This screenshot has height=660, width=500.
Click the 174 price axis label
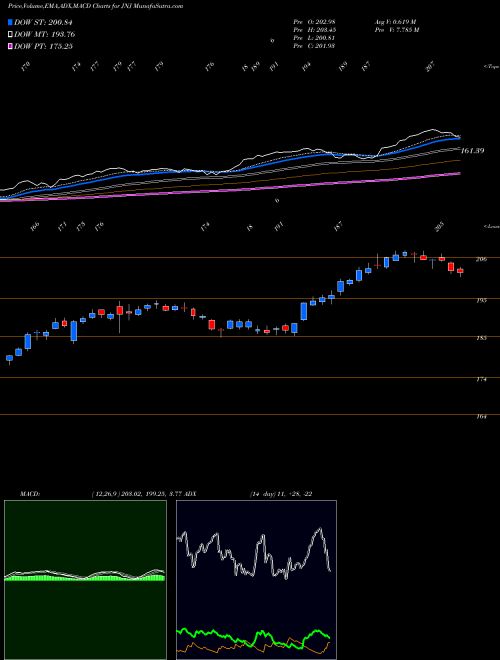(x=481, y=379)
